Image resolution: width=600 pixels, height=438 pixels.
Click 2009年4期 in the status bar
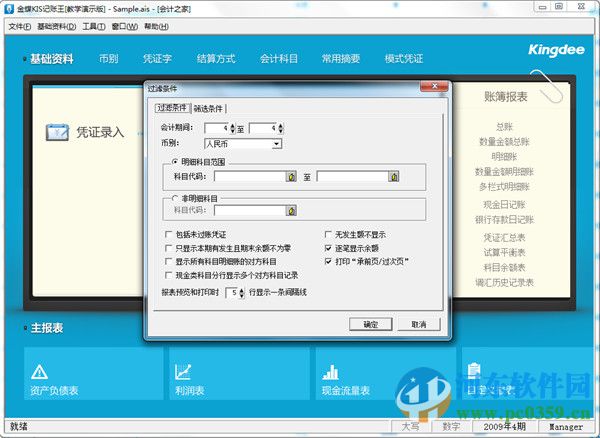click(504, 427)
